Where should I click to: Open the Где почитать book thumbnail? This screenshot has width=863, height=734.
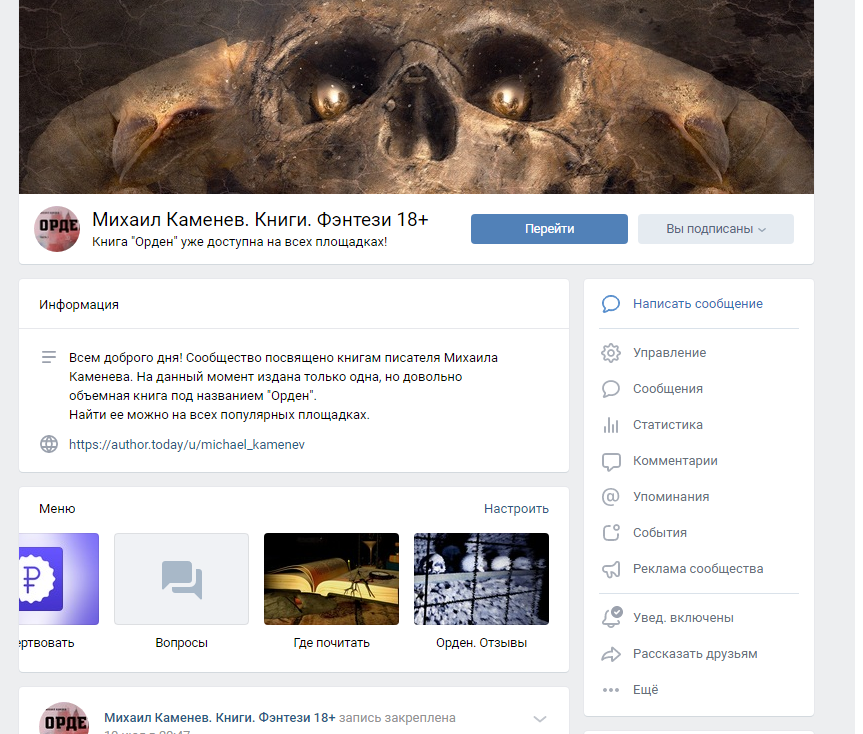click(x=331, y=579)
